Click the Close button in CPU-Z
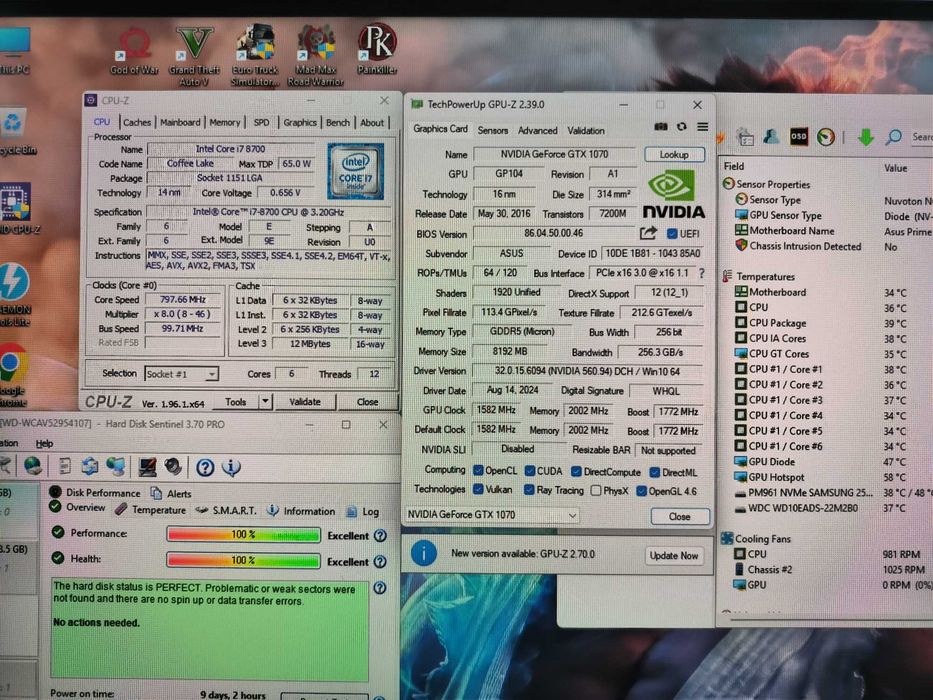 point(367,402)
